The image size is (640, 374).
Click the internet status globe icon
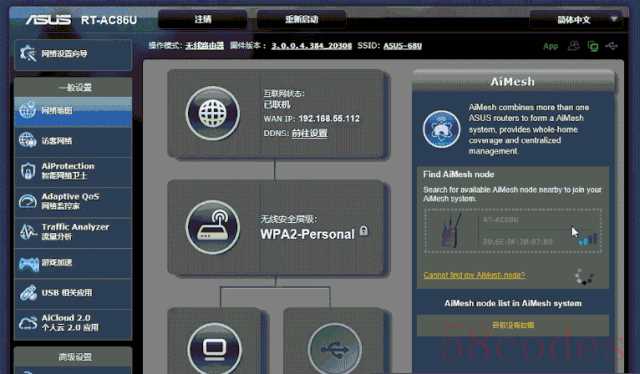(213, 113)
